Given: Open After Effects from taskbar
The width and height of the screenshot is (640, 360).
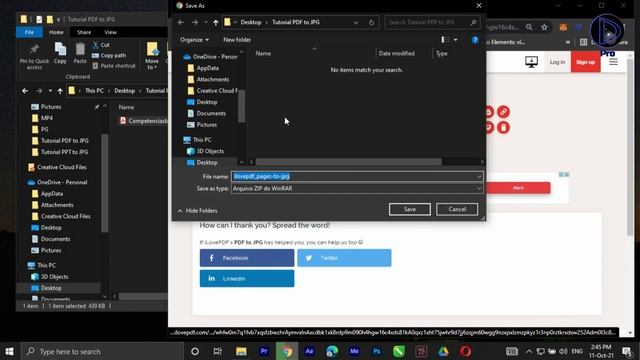Looking at the screenshot, I should 309,351.
